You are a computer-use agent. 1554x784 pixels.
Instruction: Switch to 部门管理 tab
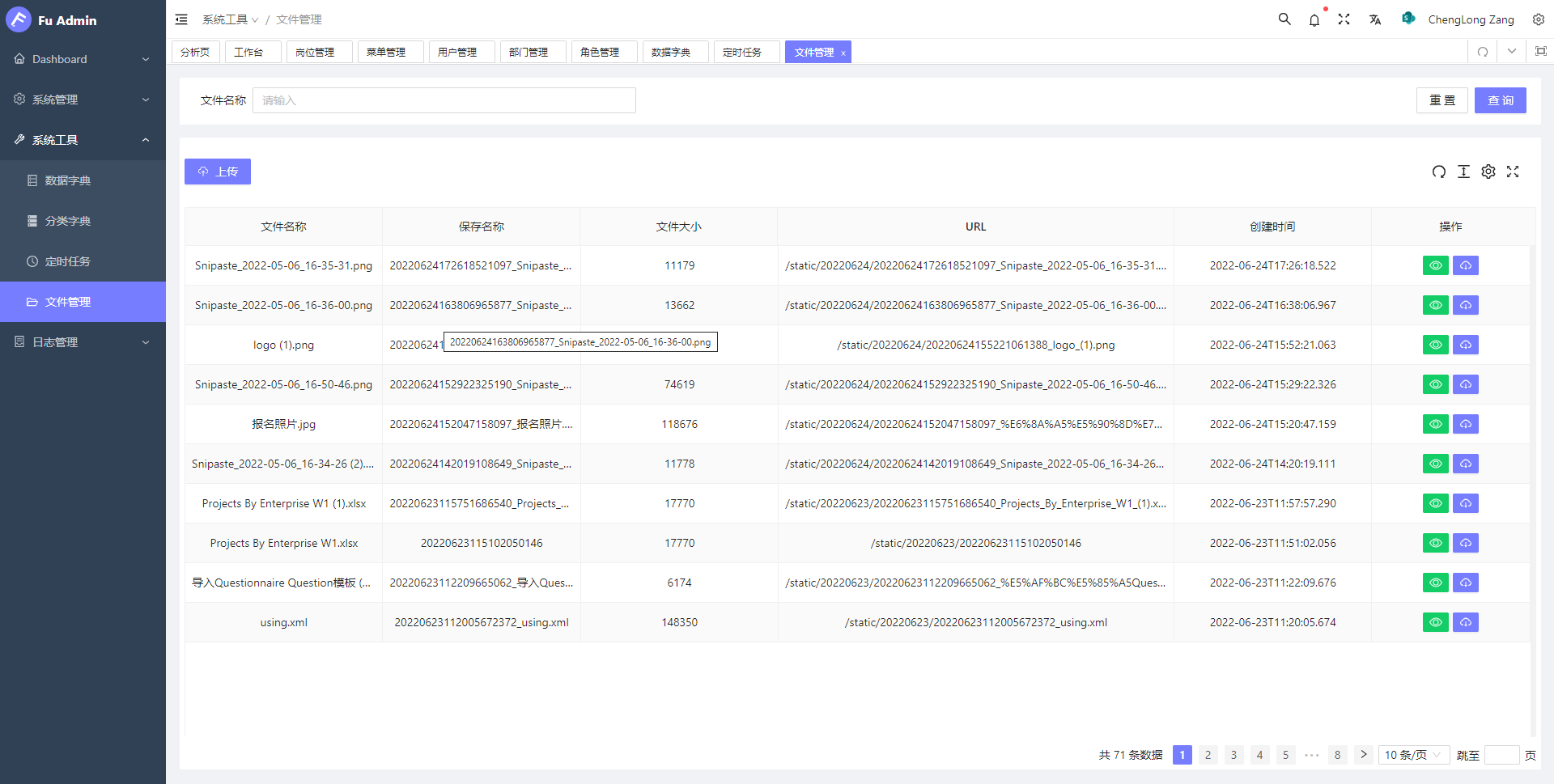coord(533,52)
